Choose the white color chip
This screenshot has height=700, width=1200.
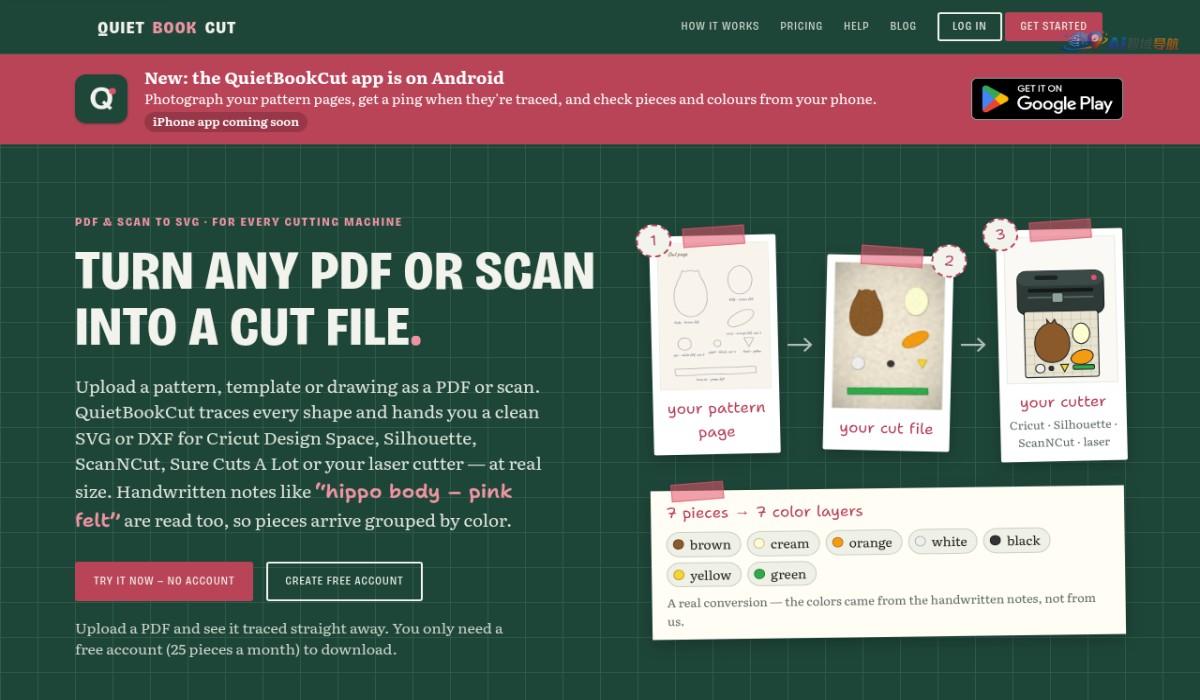tap(943, 541)
